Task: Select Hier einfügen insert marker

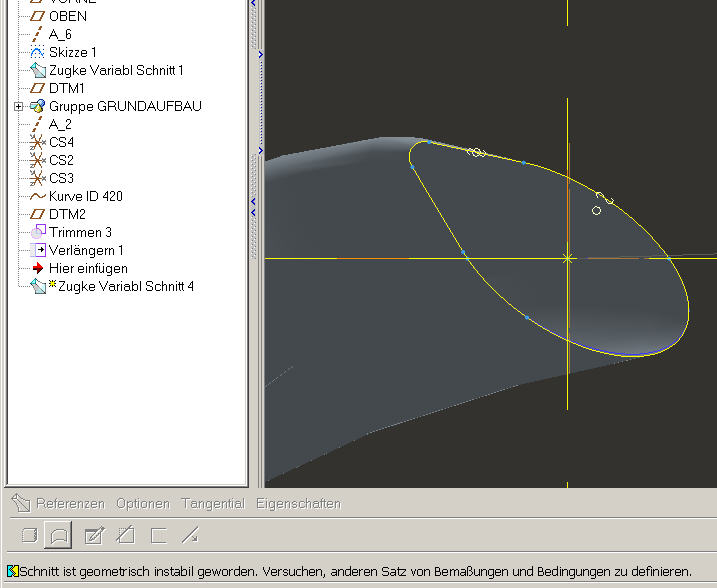Action: click(88, 268)
